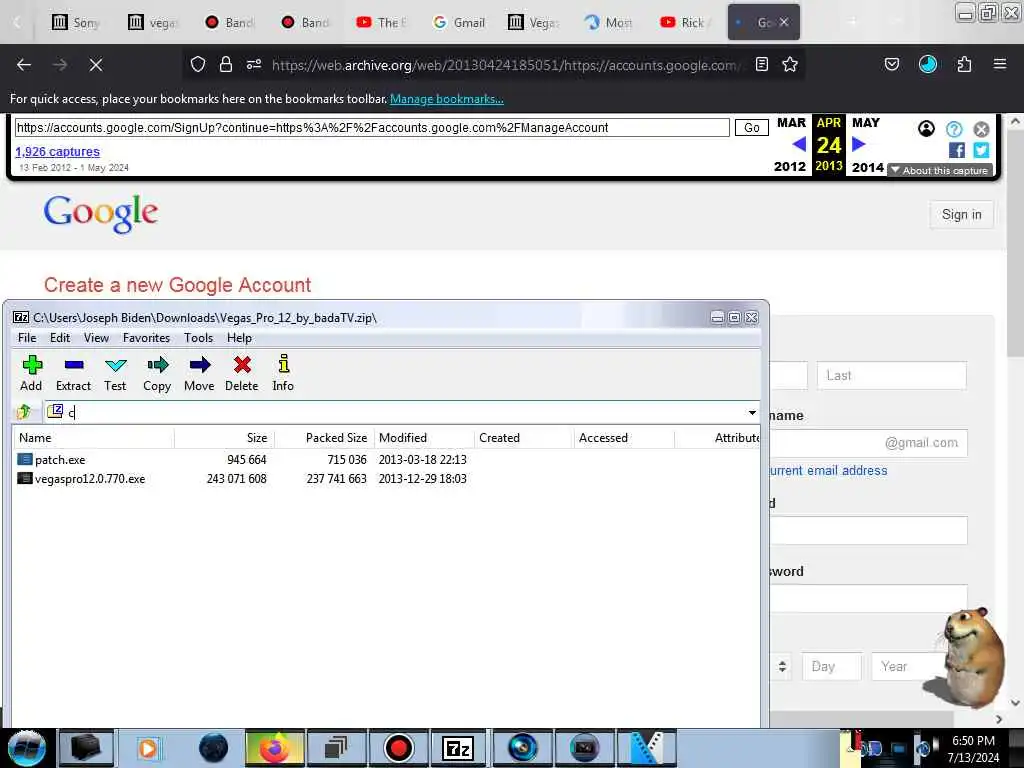Click the taskbar clock showing 6:50 PM

973,748
